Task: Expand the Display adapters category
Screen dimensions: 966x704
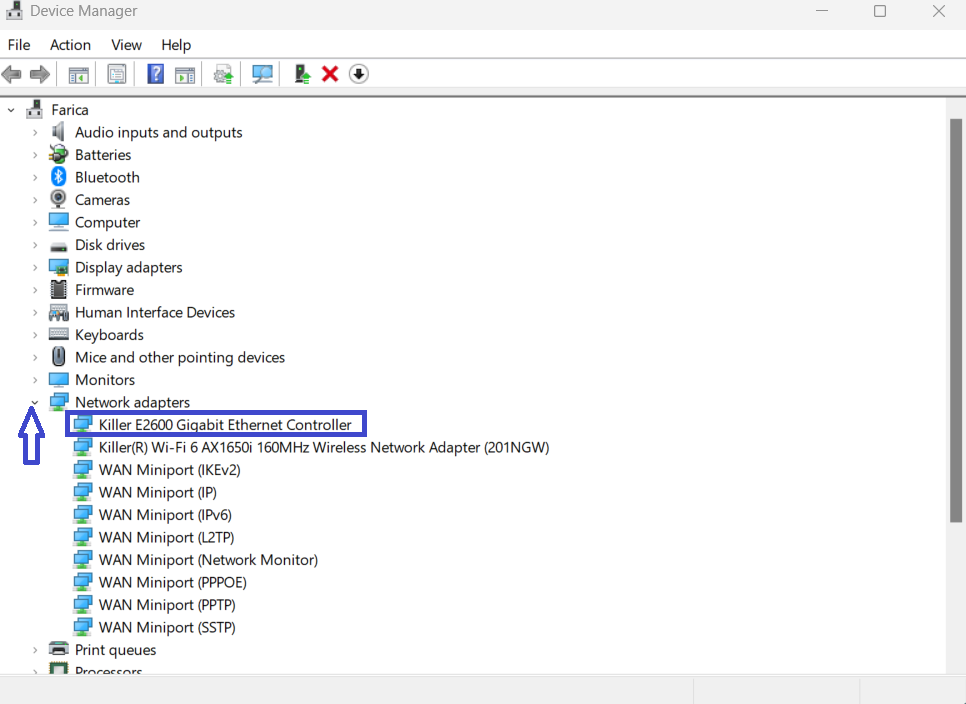Action: (x=35, y=268)
